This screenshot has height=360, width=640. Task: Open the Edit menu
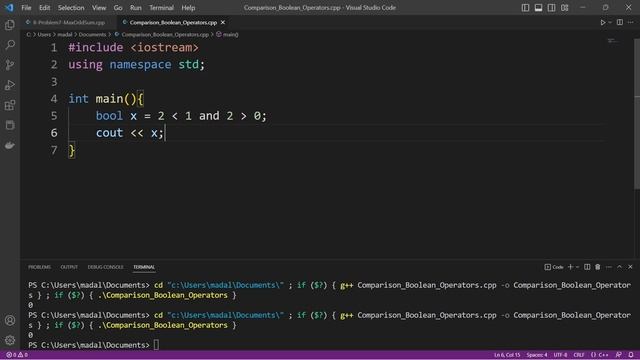[x=44, y=8]
